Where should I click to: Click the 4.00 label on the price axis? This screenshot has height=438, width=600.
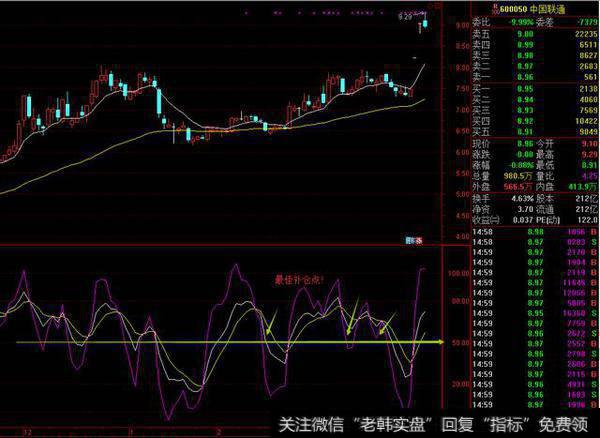coord(463,237)
